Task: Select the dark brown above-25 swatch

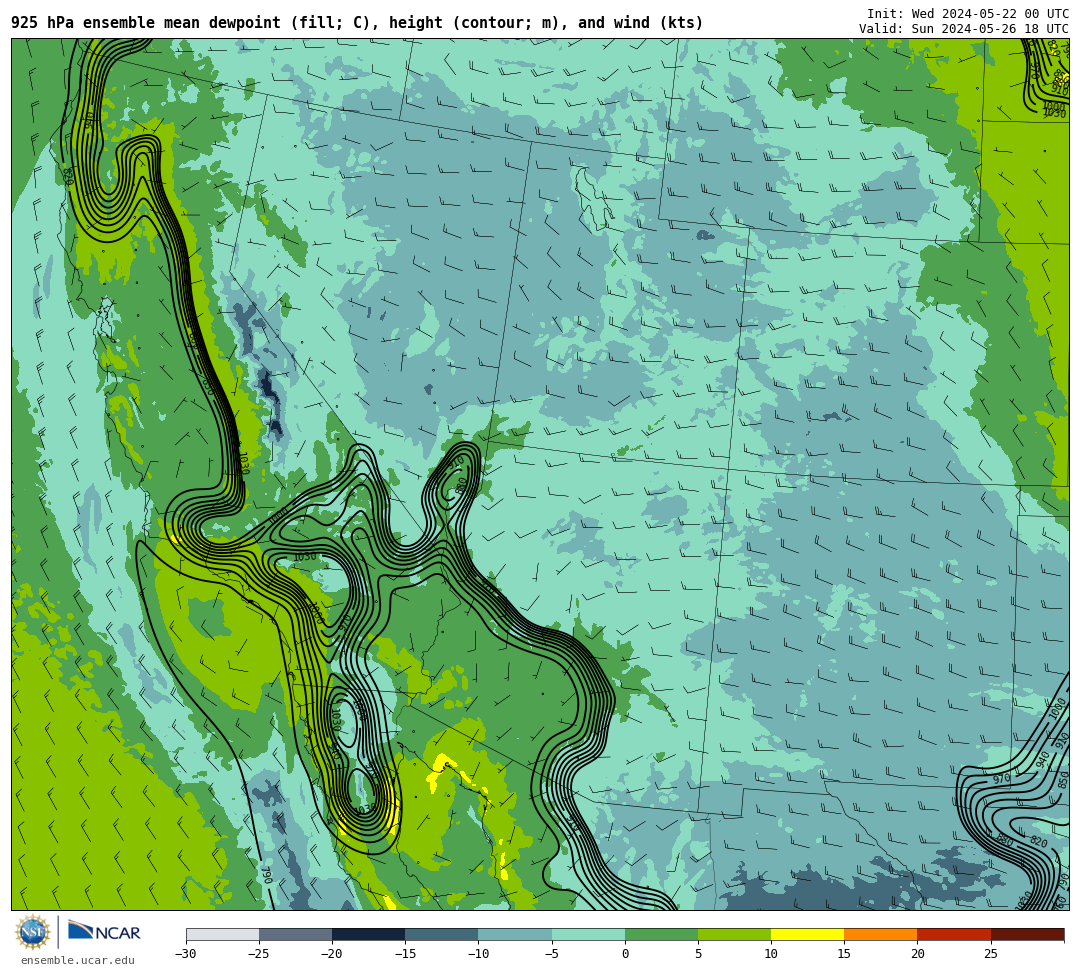Action: click(x=1028, y=934)
